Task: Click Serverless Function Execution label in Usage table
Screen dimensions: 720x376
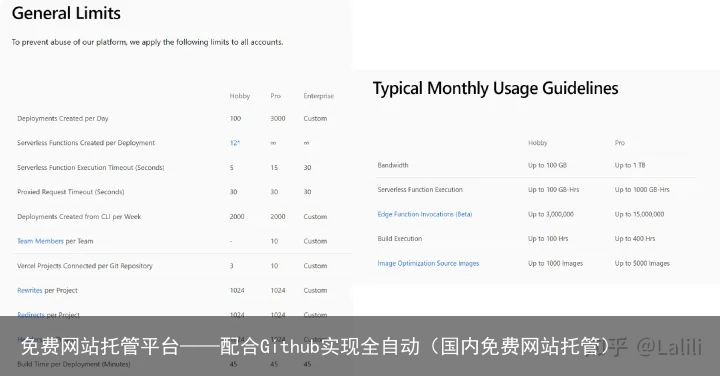Action: click(x=420, y=189)
